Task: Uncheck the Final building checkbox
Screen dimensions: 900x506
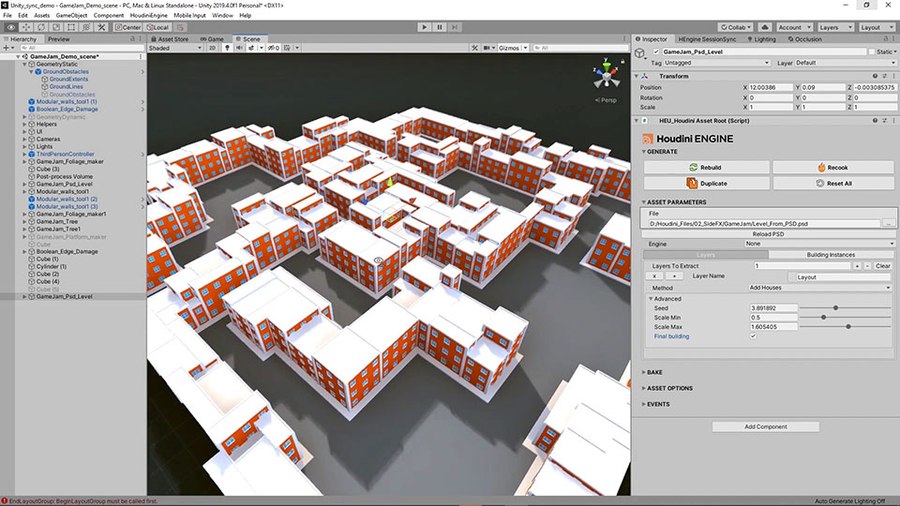Action: 753,336
